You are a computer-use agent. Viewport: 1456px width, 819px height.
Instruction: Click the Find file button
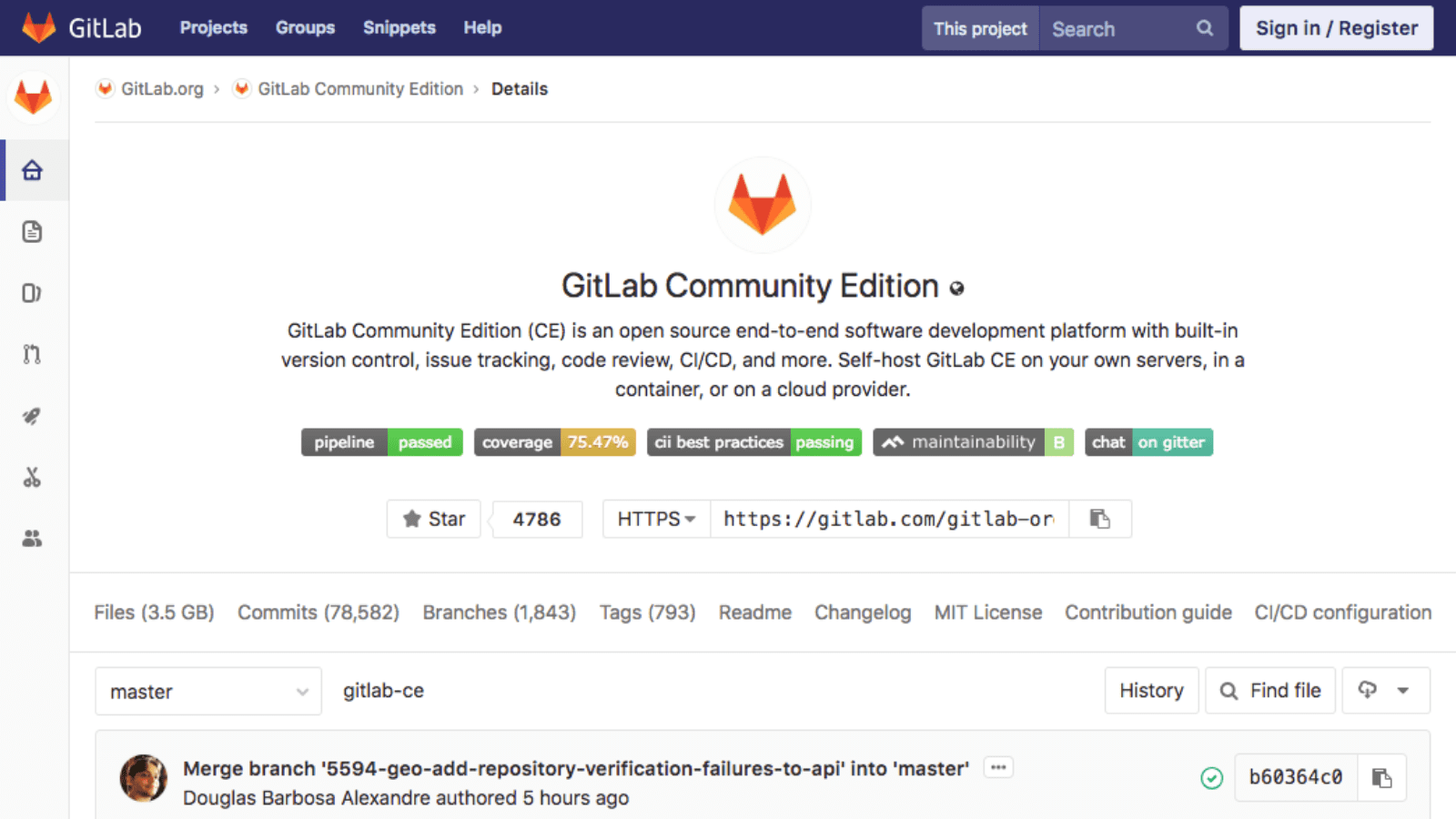(x=1270, y=691)
